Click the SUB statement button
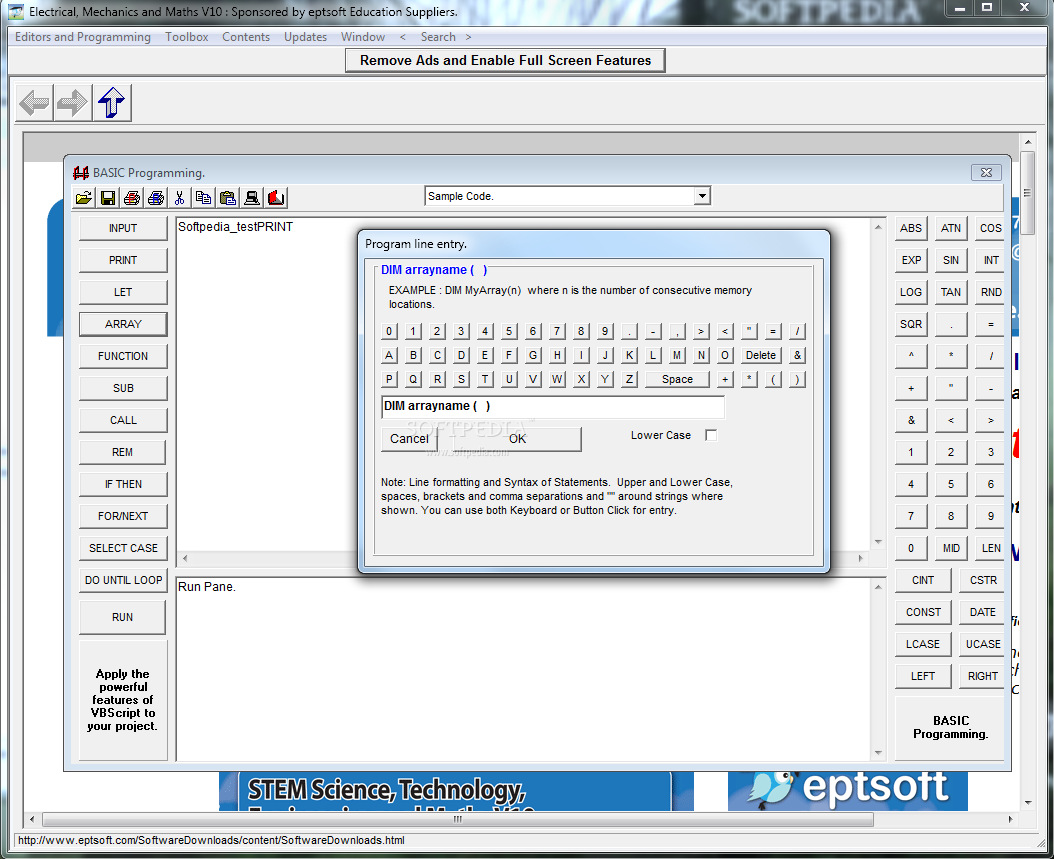 [x=123, y=388]
